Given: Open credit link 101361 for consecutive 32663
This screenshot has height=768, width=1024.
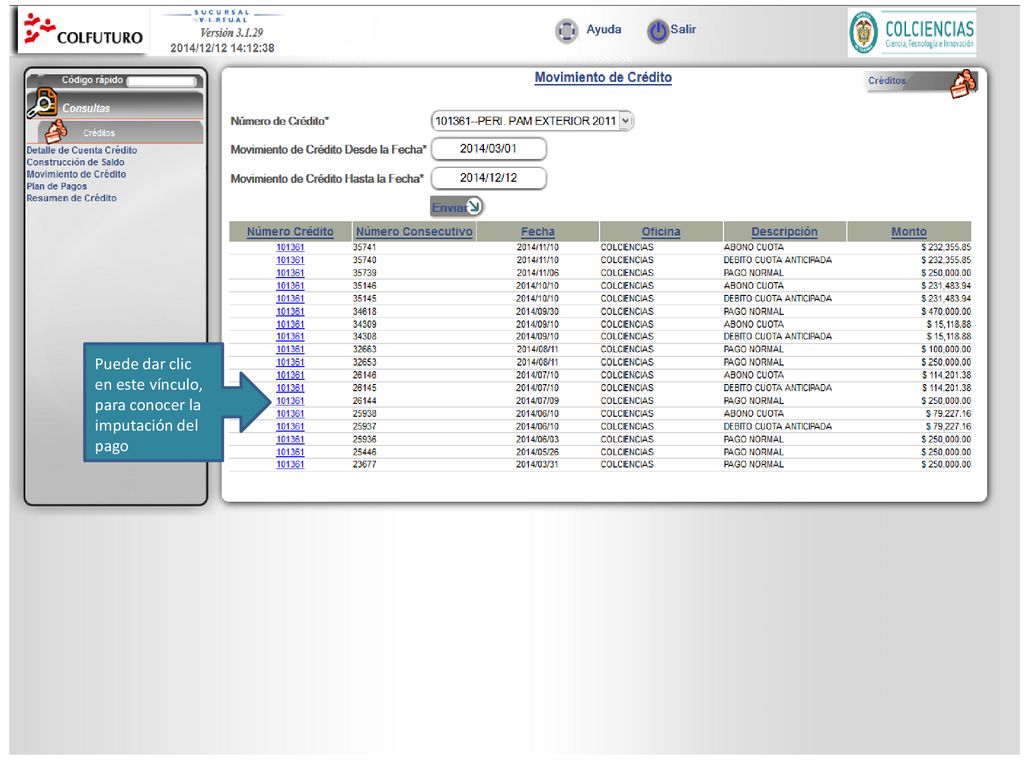Looking at the screenshot, I should tap(290, 349).
